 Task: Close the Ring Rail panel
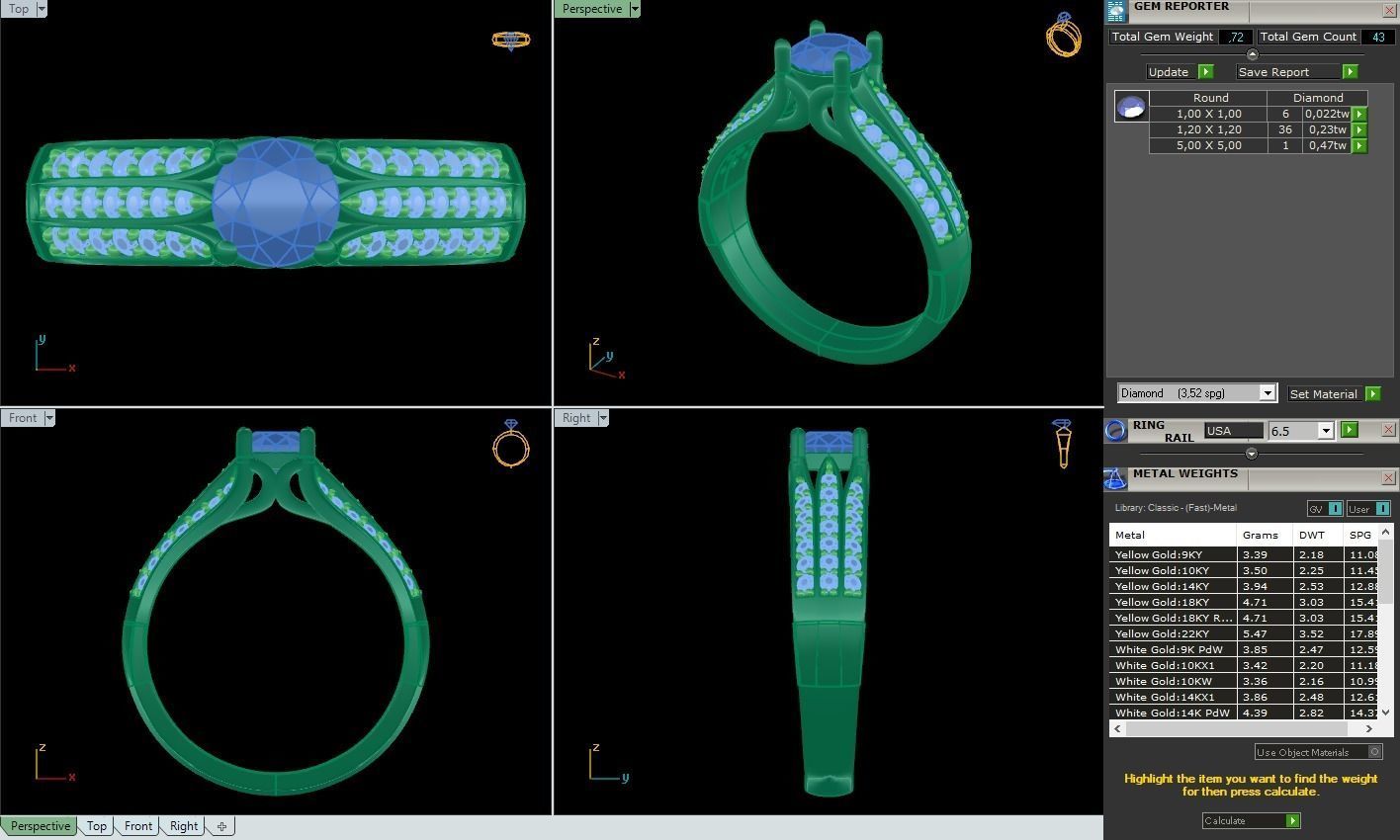click(x=1388, y=430)
